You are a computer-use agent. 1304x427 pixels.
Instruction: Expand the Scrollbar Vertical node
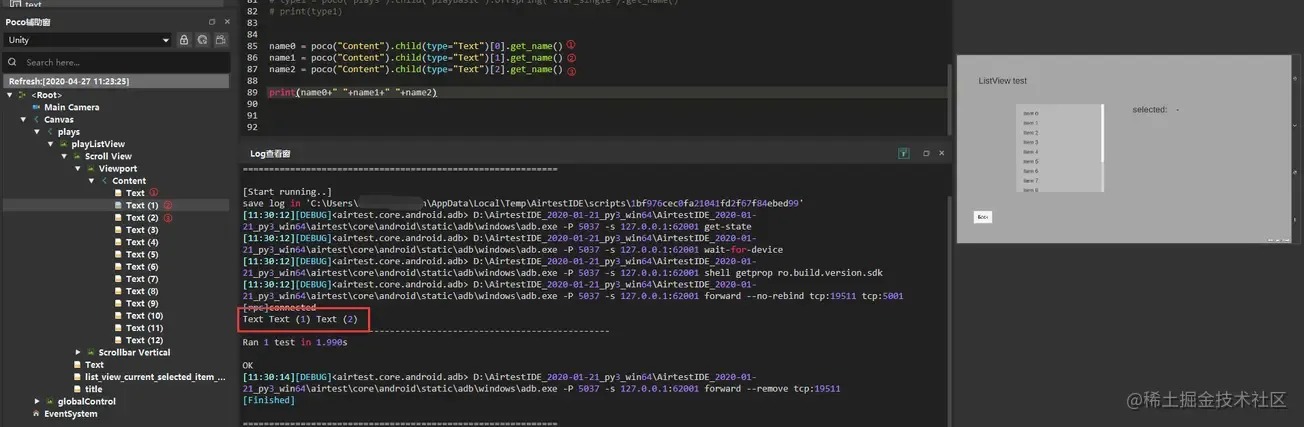point(78,352)
